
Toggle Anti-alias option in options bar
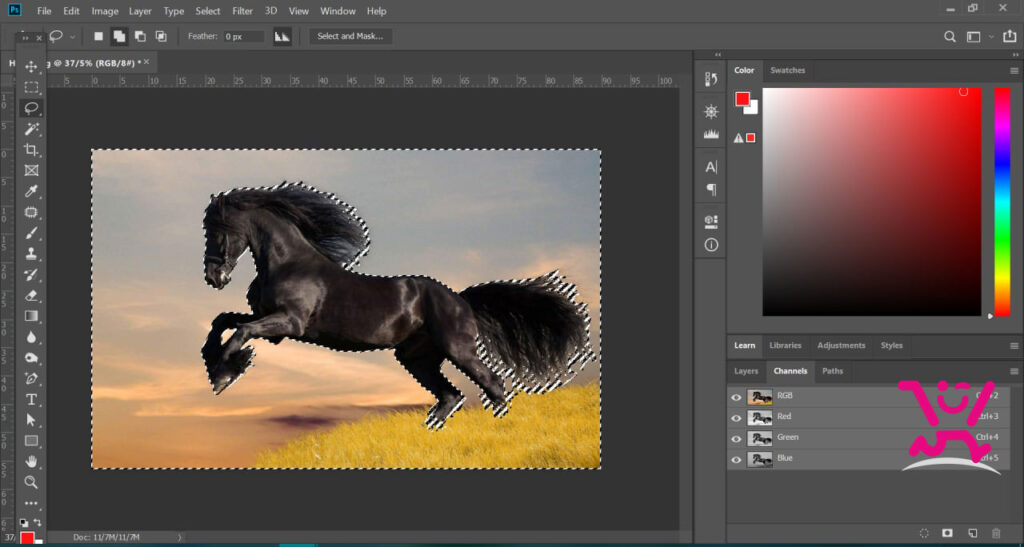coord(282,37)
